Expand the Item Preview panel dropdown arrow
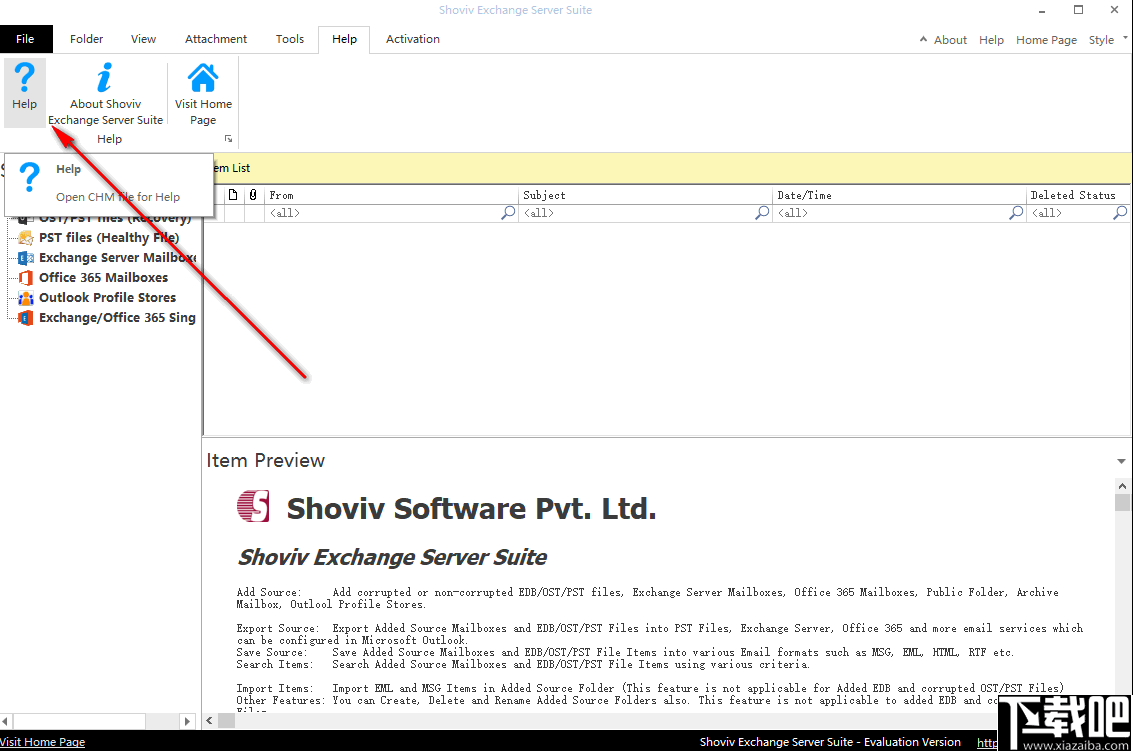 coord(1120,460)
